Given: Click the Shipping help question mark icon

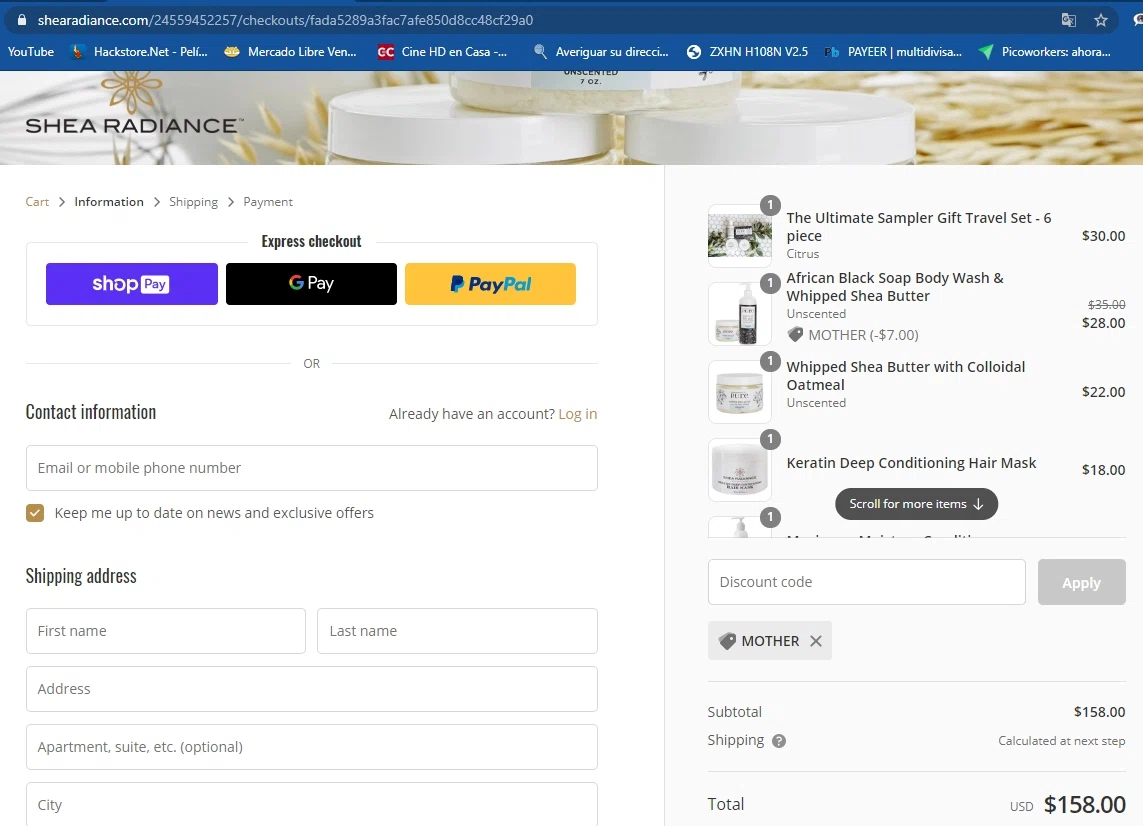Looking at the screenshot, I should tap(779, 741).
